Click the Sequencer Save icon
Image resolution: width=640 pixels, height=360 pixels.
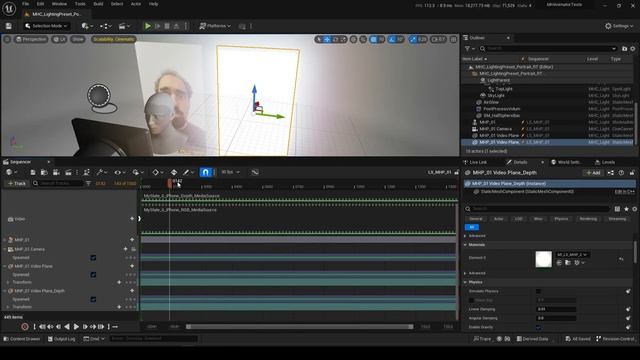point(33,173)
